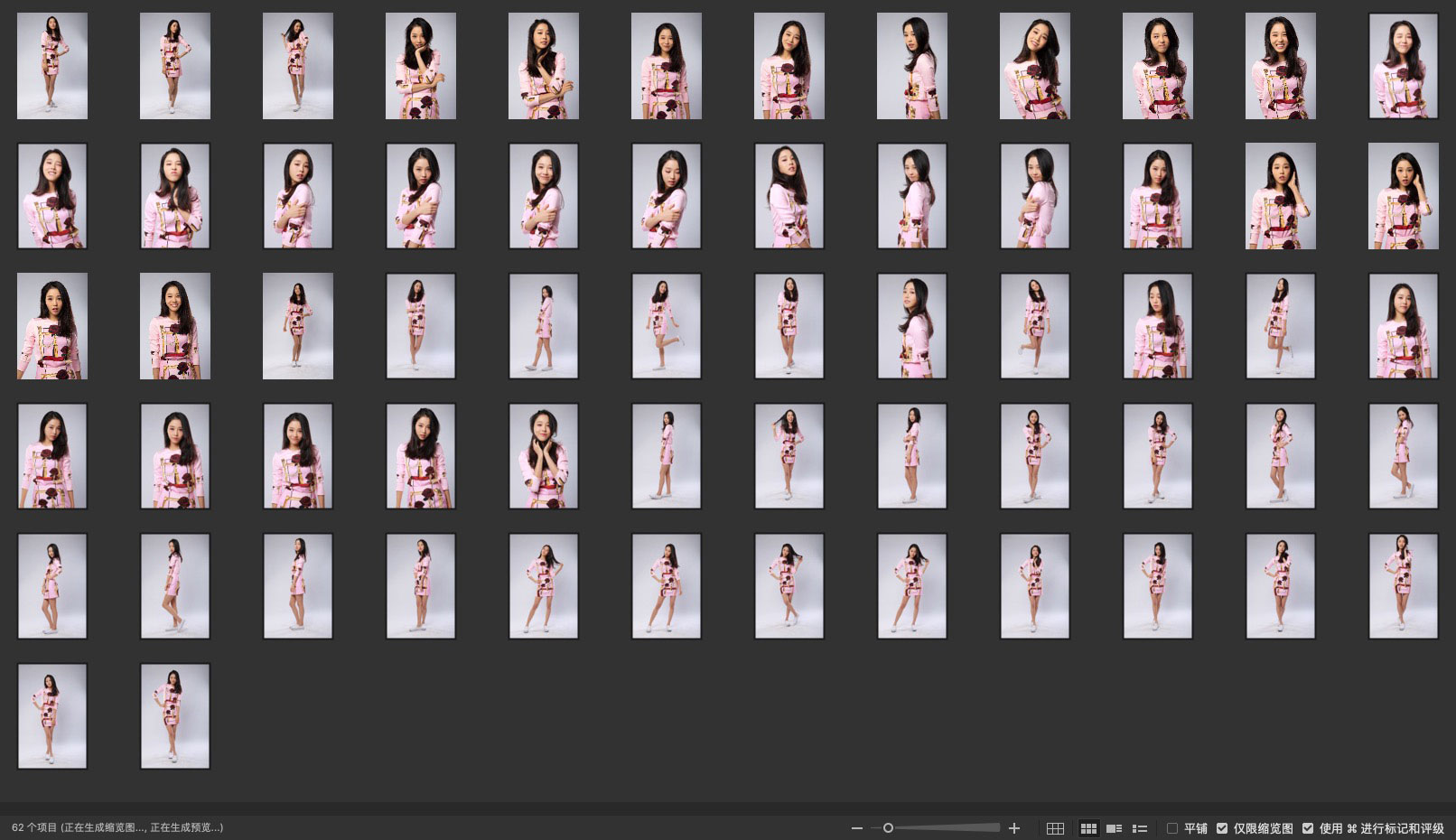Select the first thumbnail in the second row

52,196
